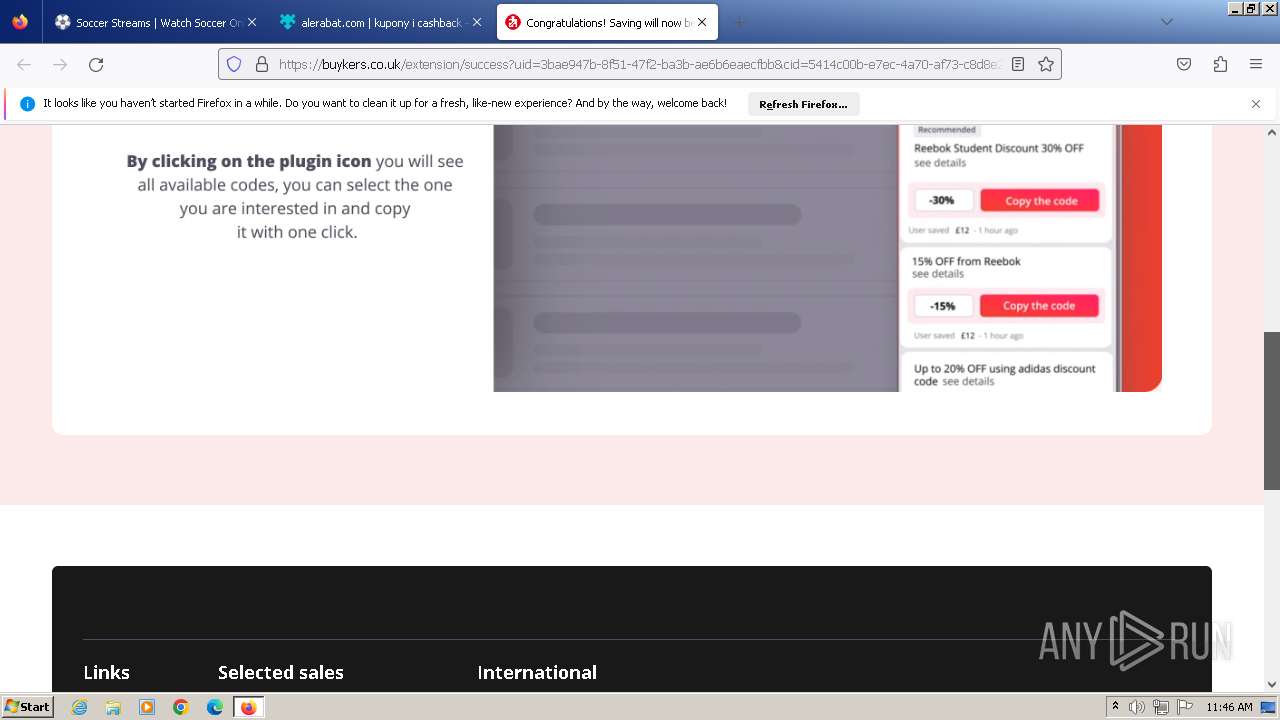Open Save to Pocket icon
This screenshot has width=1280, height=720.
(1184, 64)
